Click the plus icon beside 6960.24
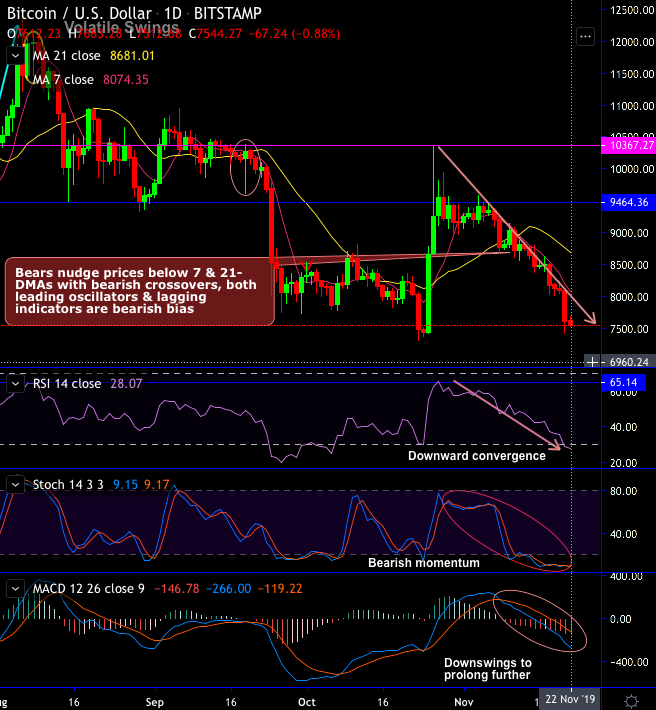The width and height of the screenshot is (656, 710). (x=592, y=362)
